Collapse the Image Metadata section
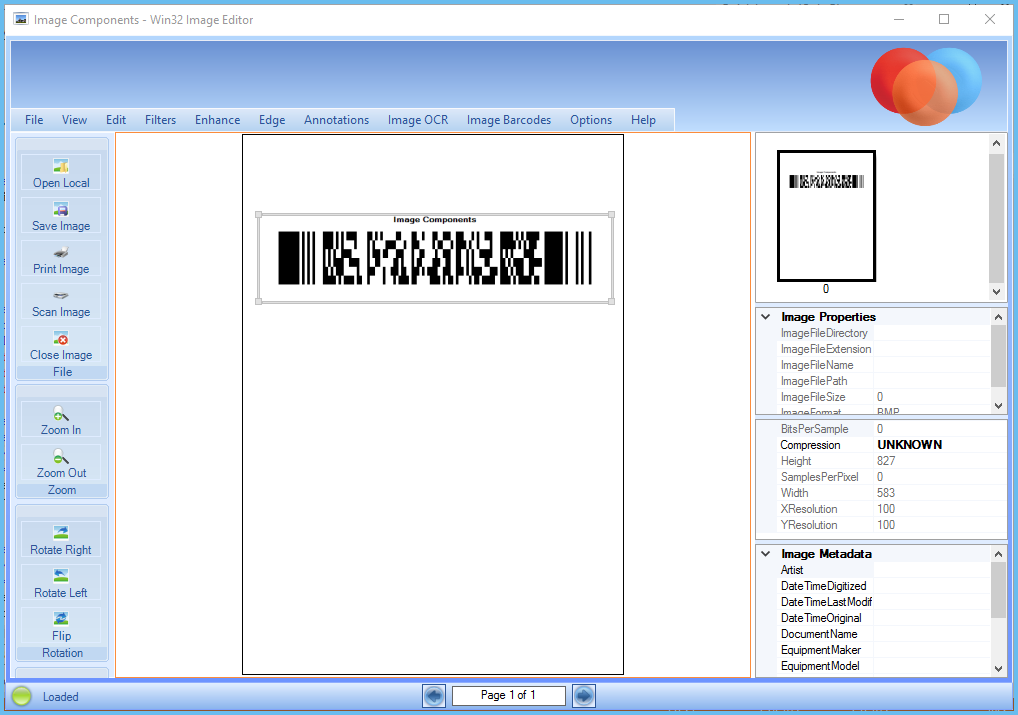The height and width of the screenshot is (715, 1018). 766,554
